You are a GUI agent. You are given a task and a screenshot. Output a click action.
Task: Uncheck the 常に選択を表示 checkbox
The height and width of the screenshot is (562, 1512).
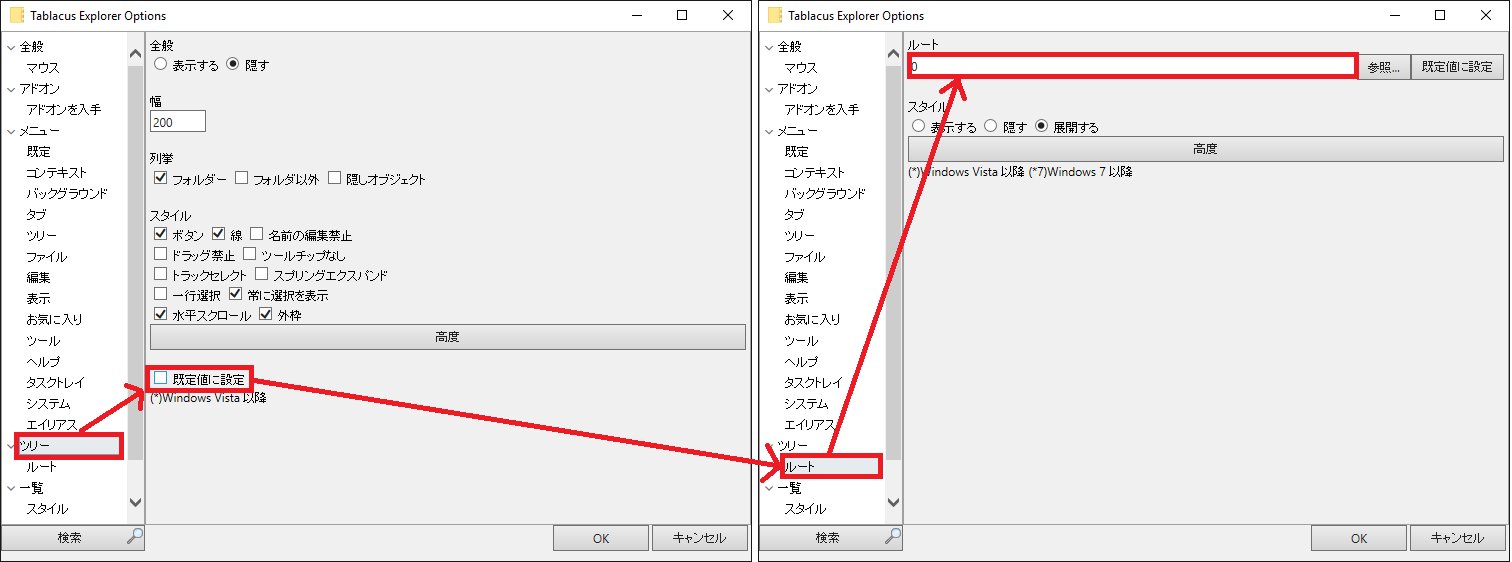coord(236,295)
